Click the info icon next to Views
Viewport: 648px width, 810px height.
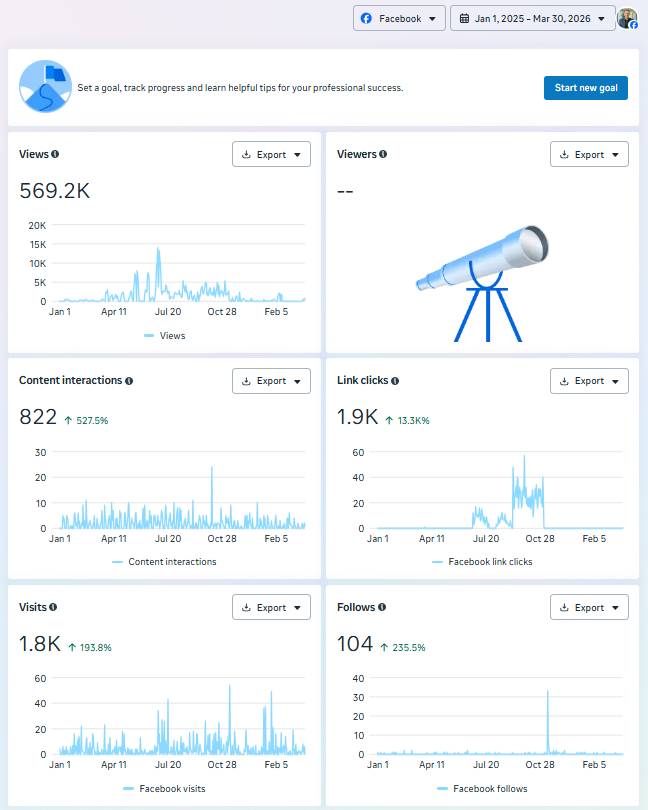pyautogui.click(x=55, y=154)
